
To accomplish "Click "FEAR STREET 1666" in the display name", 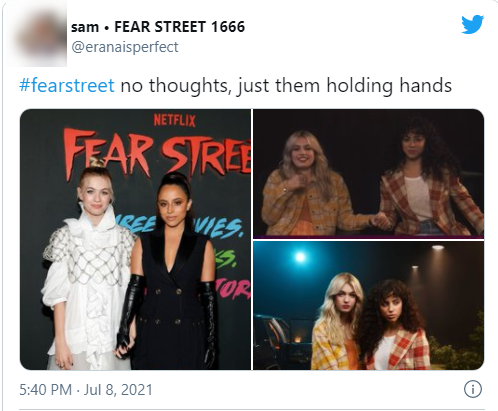I will click(180, 27).
